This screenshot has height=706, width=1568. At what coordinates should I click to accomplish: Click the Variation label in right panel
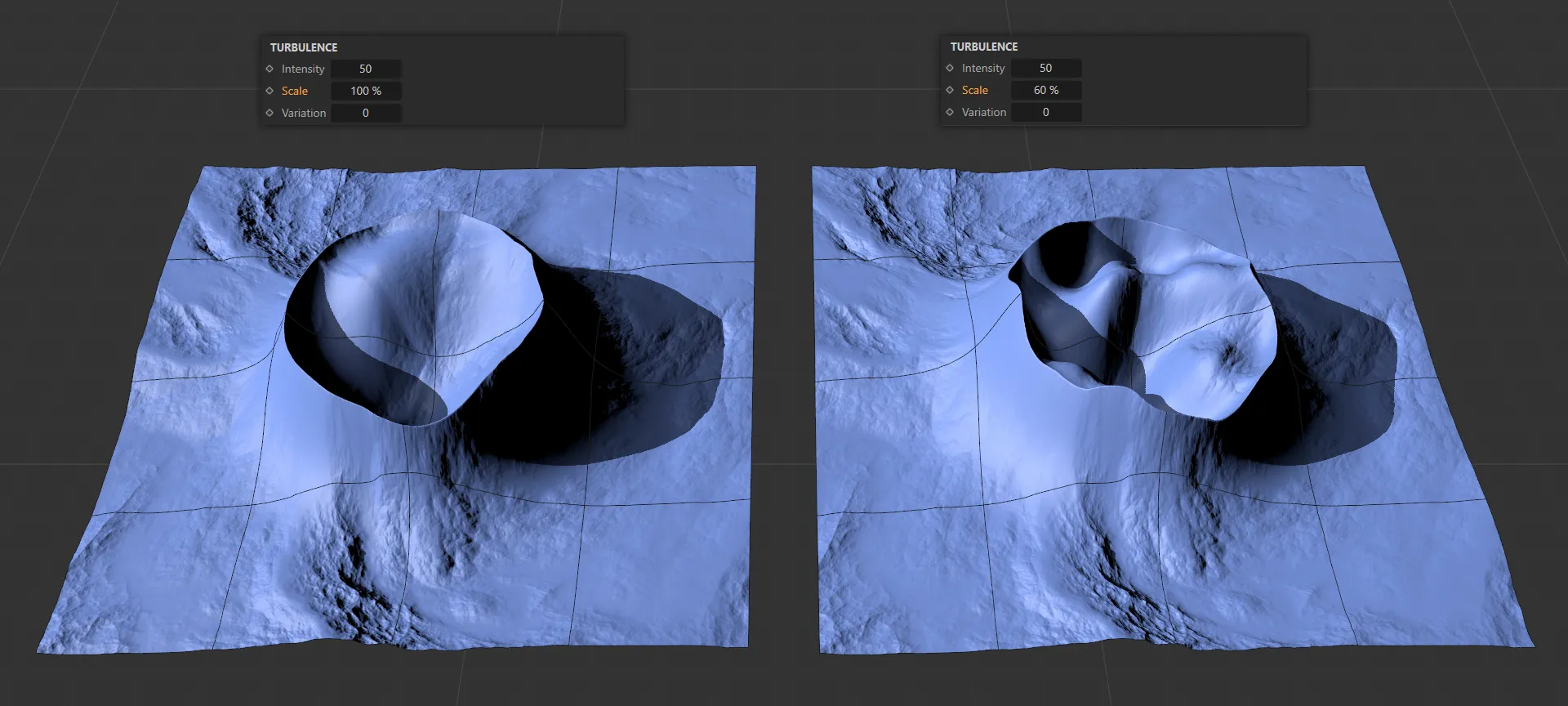984,112
